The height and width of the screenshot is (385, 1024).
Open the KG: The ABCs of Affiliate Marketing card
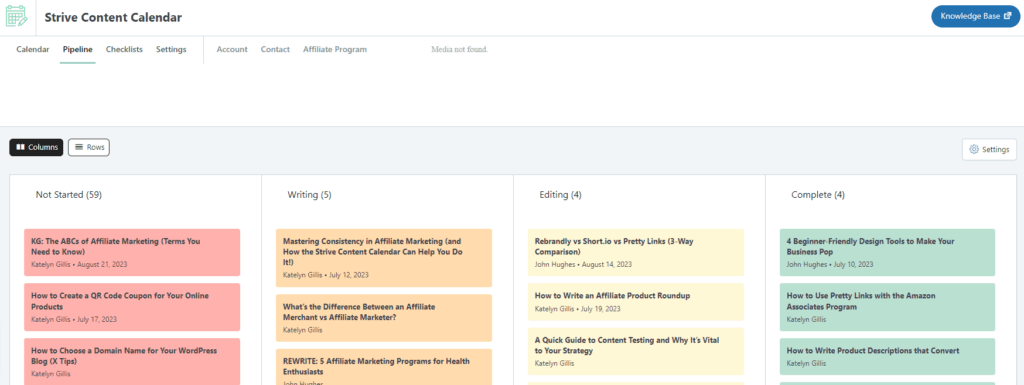pyautogui.click(x=132, y=253)
